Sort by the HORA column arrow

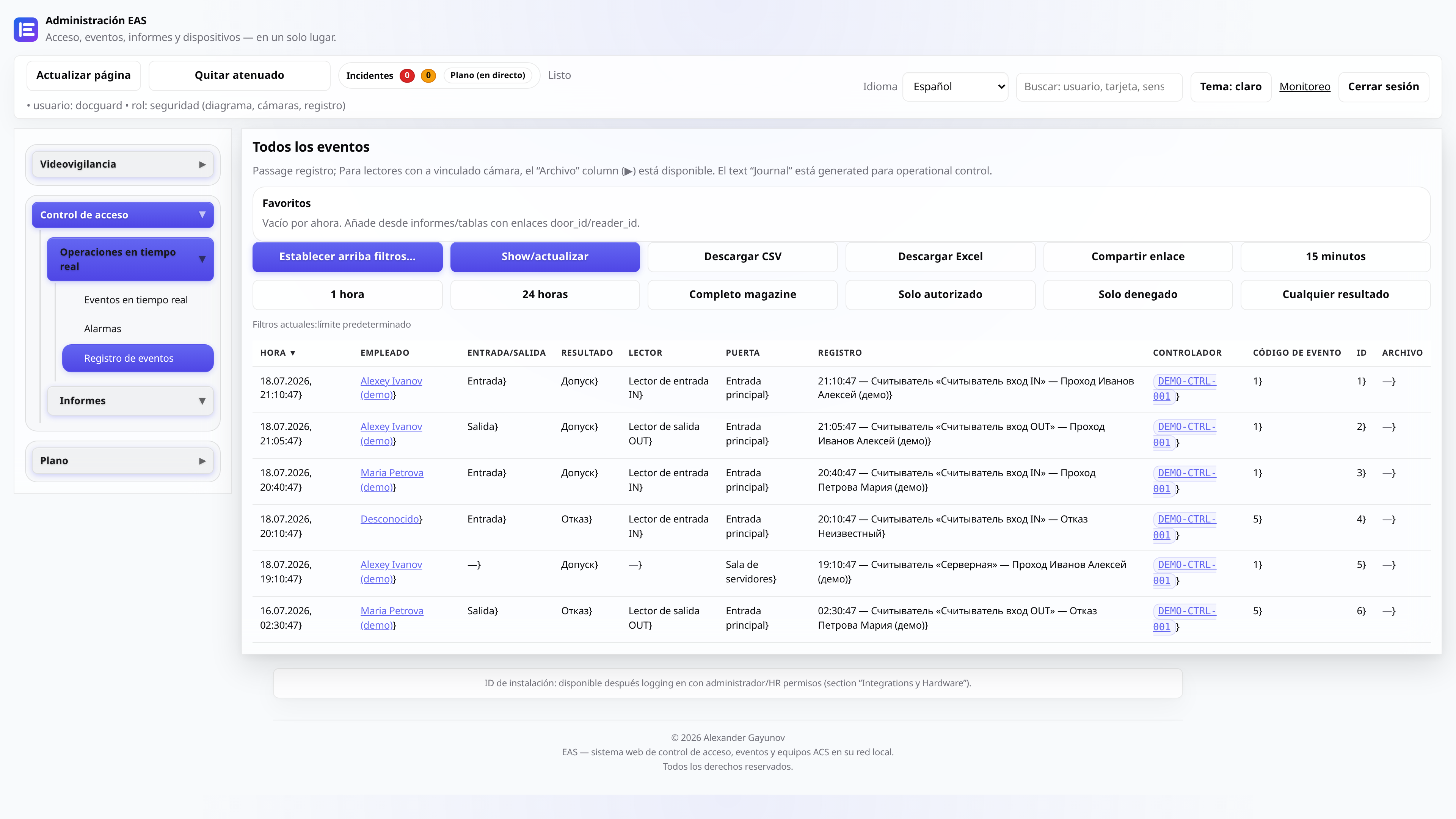click(293, 353)
